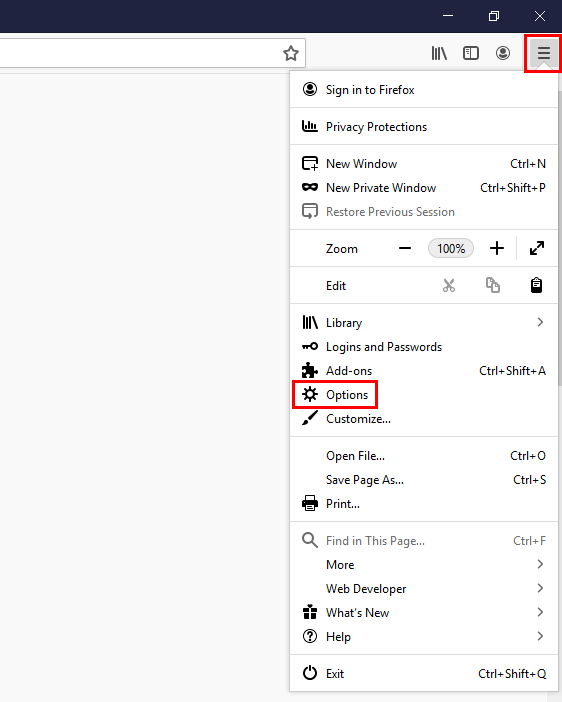This screenshot has width=562, height=702.
Task: Click the Ctrl+O shortcut text
Action: (x=528, y=455)
